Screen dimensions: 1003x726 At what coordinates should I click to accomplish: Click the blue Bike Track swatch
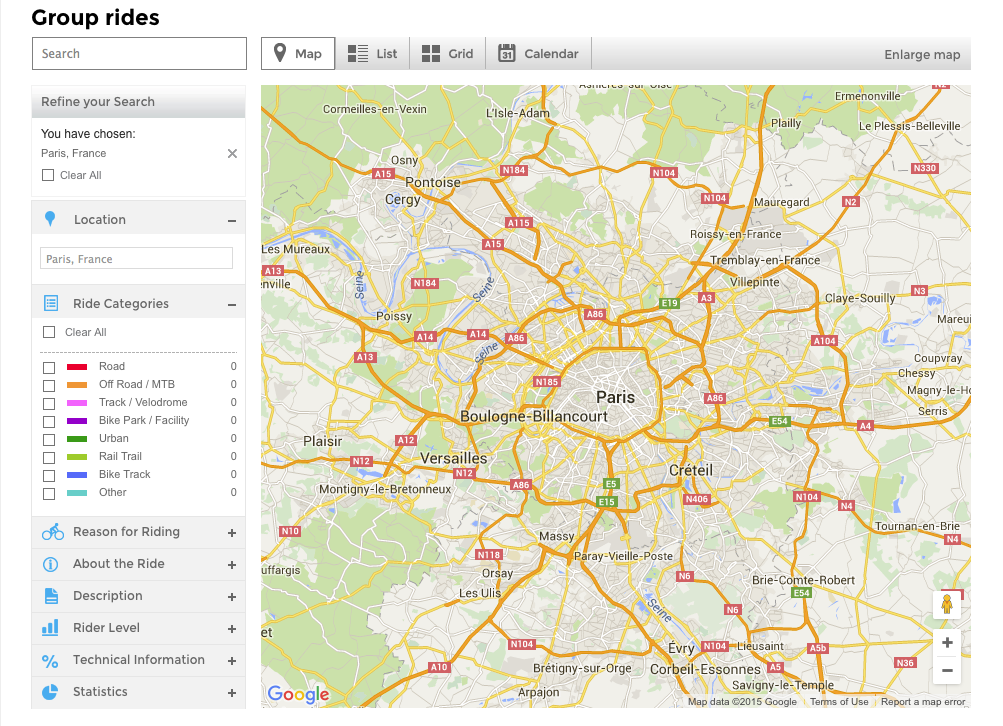[x=77, y=475]
